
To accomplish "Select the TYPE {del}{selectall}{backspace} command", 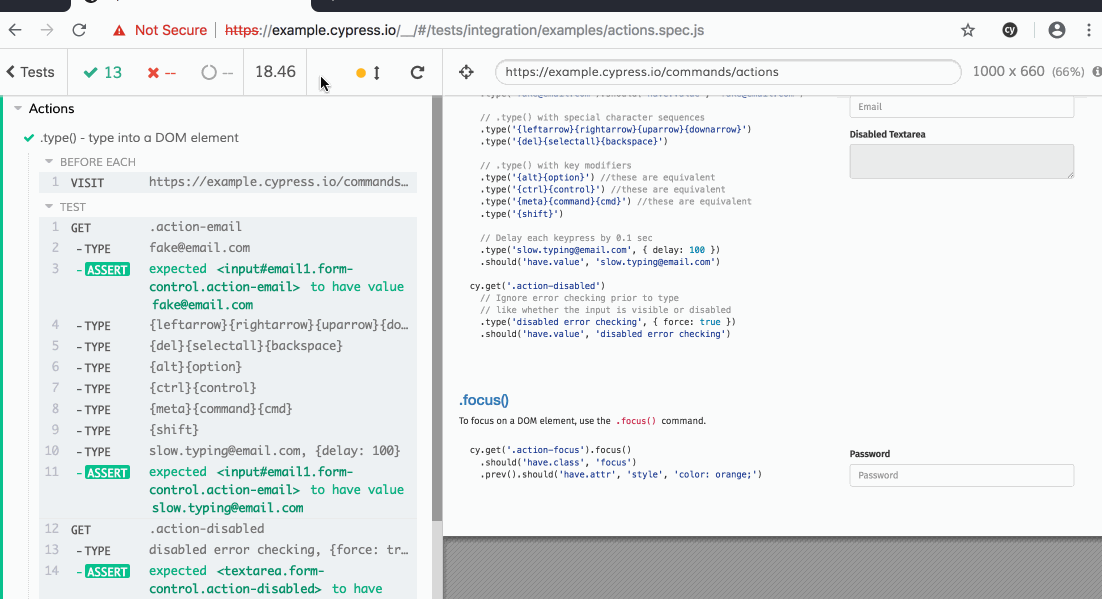I will click(228, 347).
